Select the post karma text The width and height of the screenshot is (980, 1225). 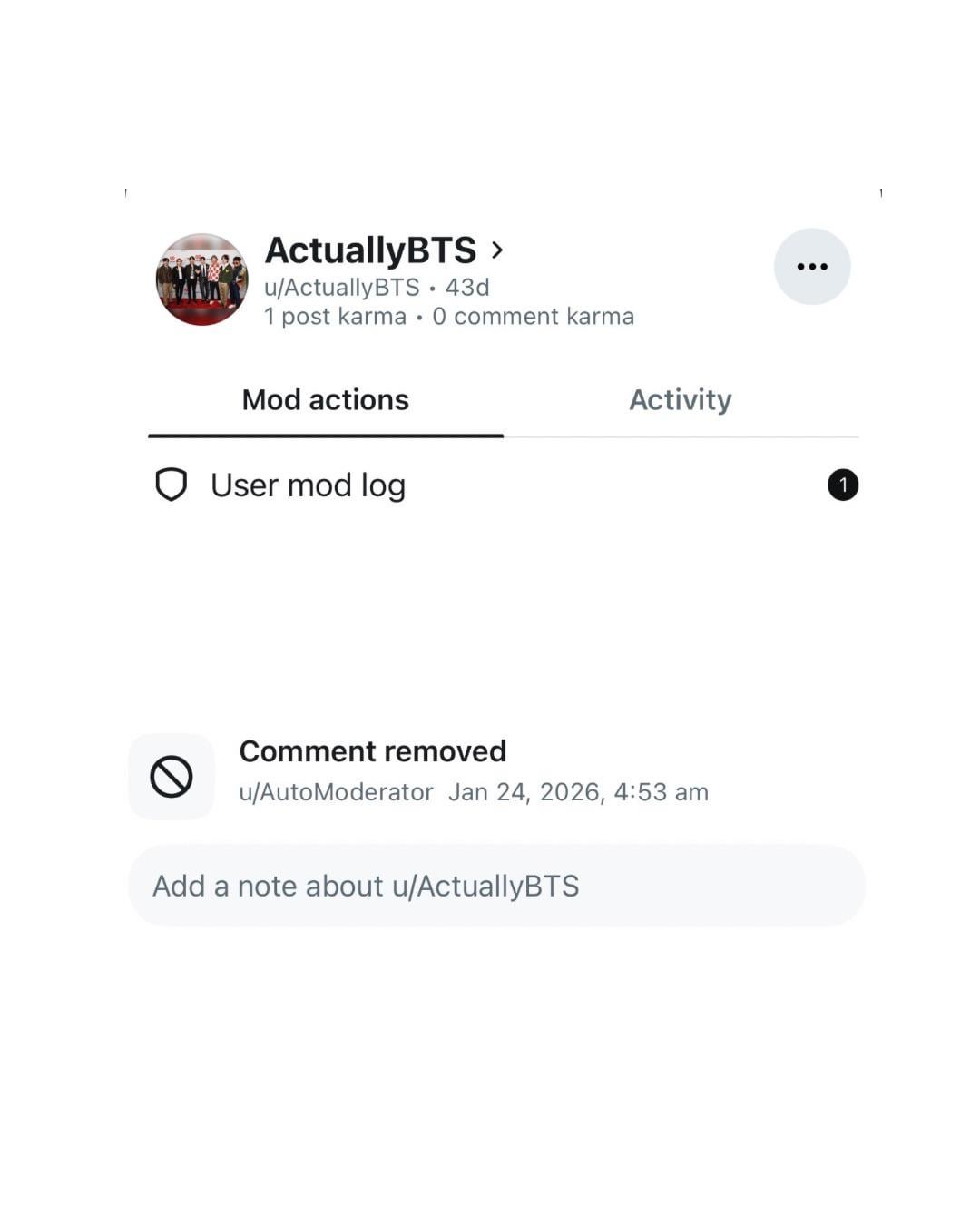337,316
